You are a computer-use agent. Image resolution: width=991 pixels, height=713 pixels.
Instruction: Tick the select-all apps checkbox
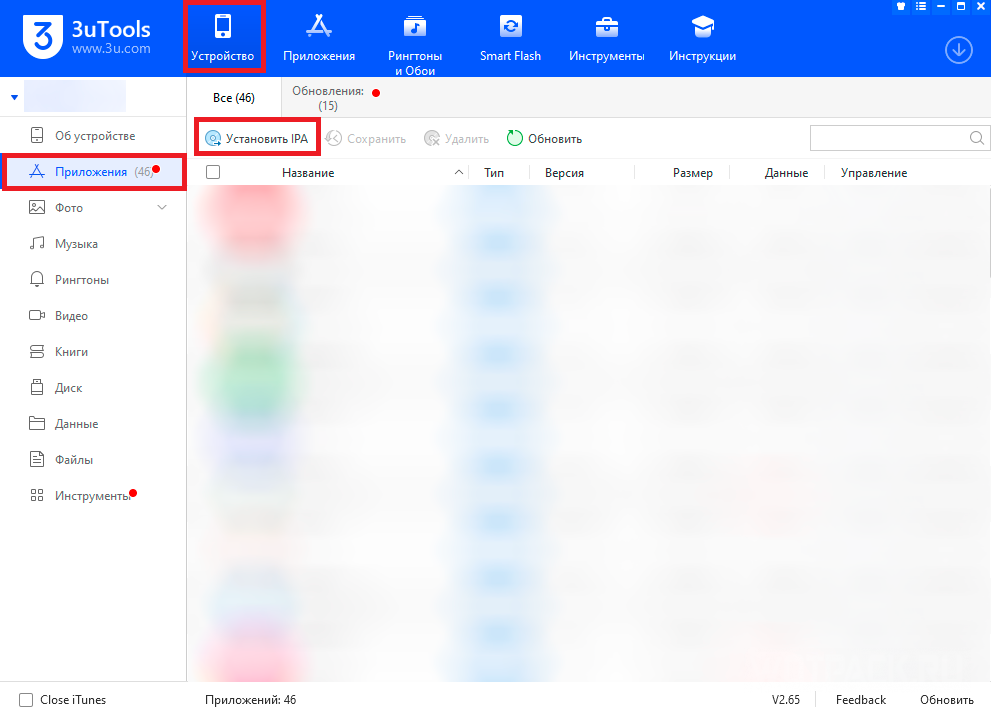pos(213,173)
